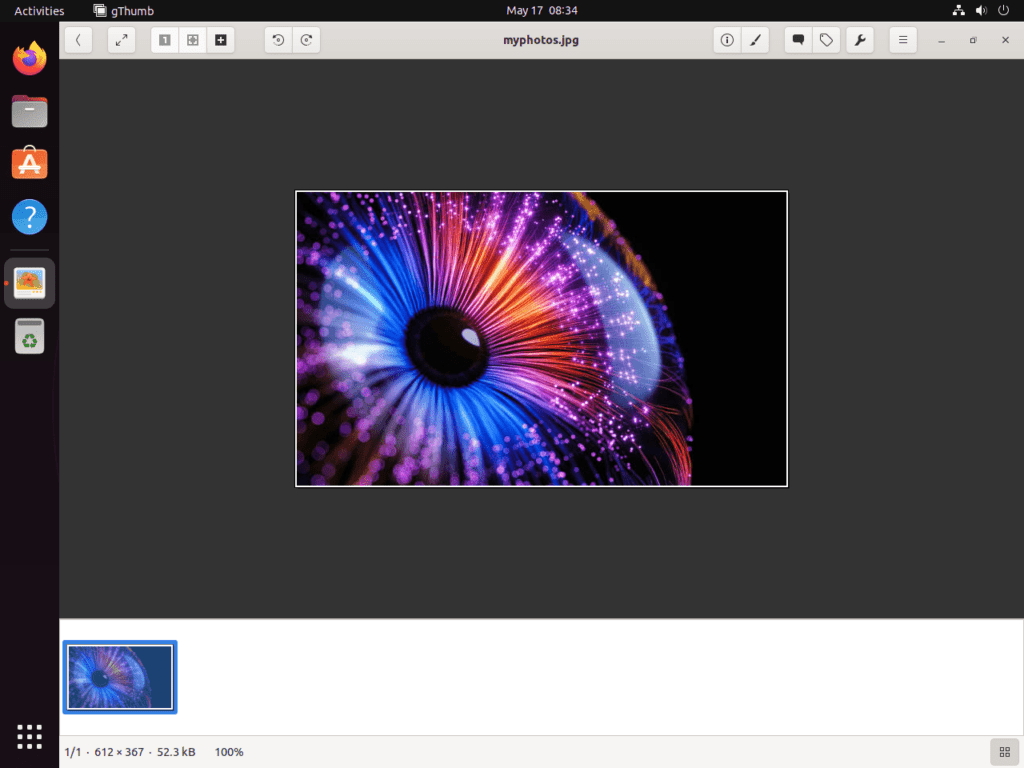Fit the image to the window
Image resolution: width=1024 pixels, height=768 pixels.
(192, 40)
